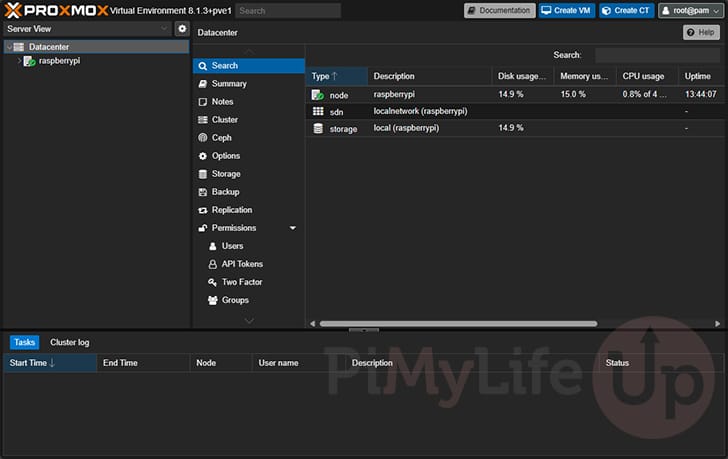Image resolution: width=728 pixels, height=459 pixels.
Task: Click the Permissions unlock icon
Action: click(x=202, y=228)
